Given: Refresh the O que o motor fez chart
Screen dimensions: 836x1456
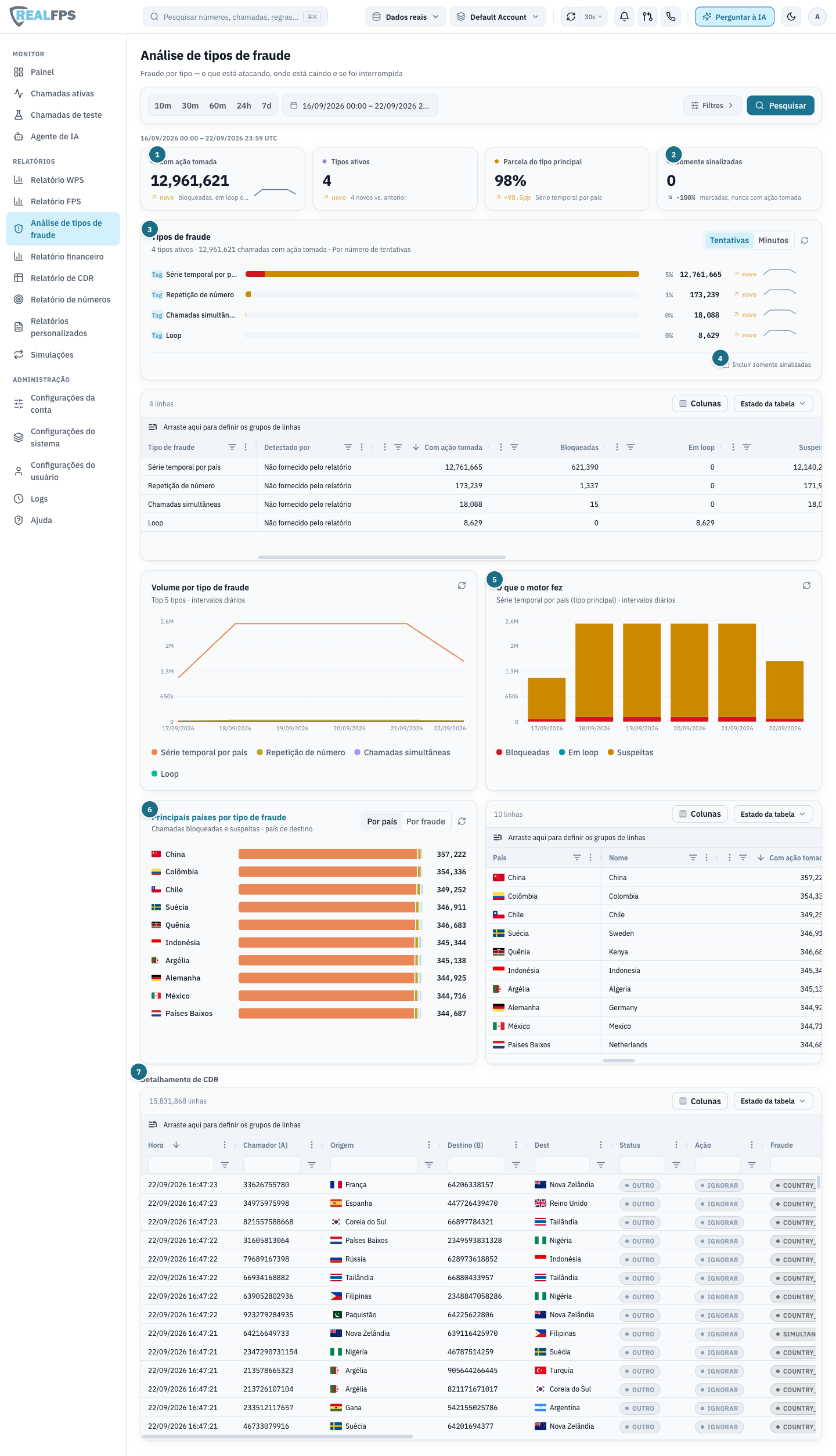Looking at the screenshot, I should pyautogui.click(x=806, y=586).
